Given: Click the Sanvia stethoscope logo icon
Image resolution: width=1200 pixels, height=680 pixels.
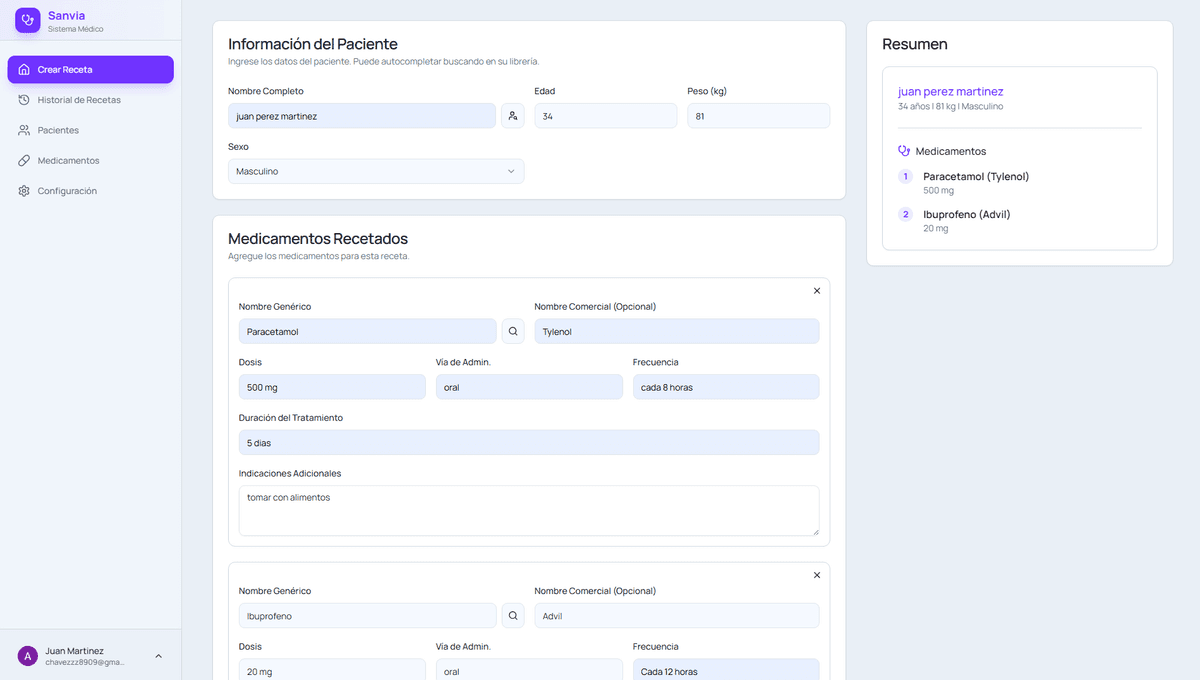Looking at the screenshot, I should (x=28, y=20).
